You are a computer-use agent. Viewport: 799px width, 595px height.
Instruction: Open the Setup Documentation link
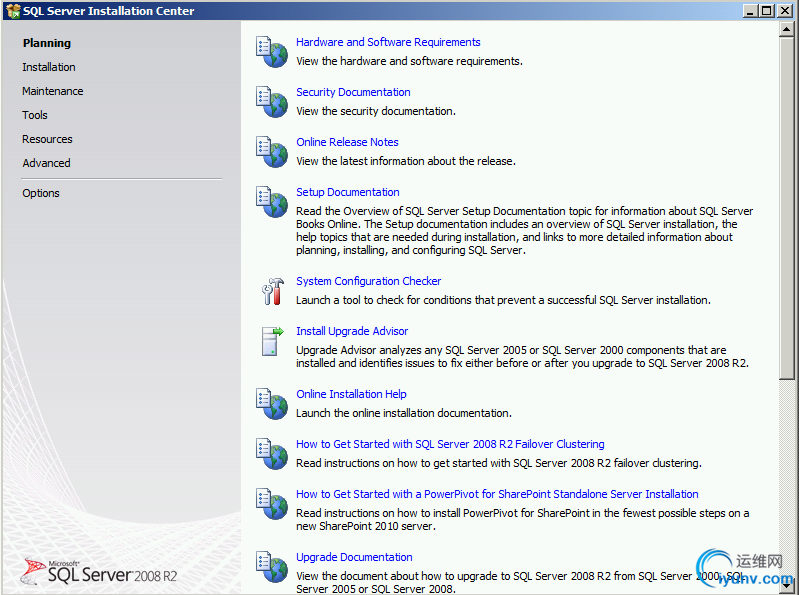point(348,192)
